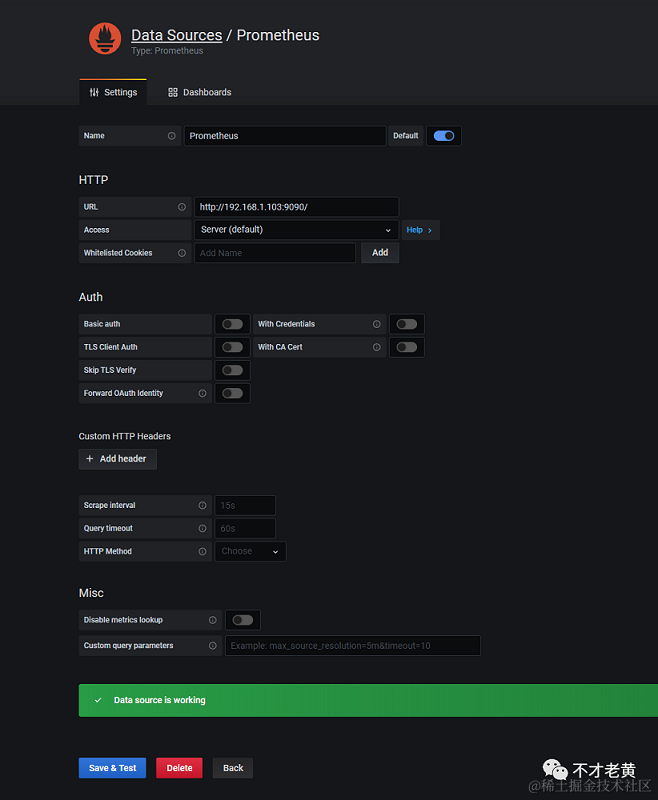Show the Disable metrics lookup info icon
Screen dimensions: 658x800
click(213, 620)
